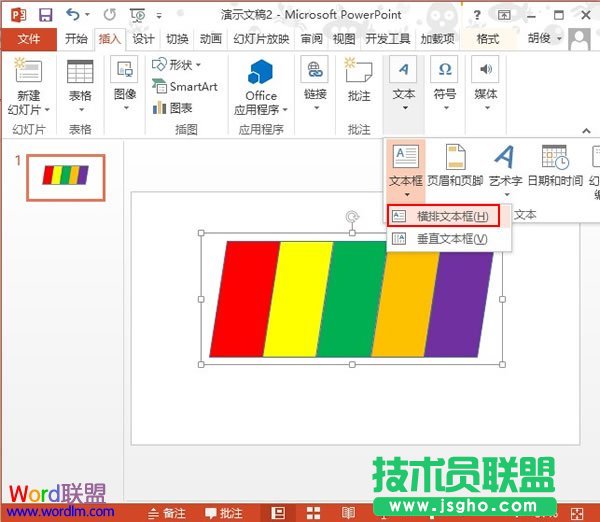Start slideshow from beginning icon

pyautogui.click(x=138, y=15)
